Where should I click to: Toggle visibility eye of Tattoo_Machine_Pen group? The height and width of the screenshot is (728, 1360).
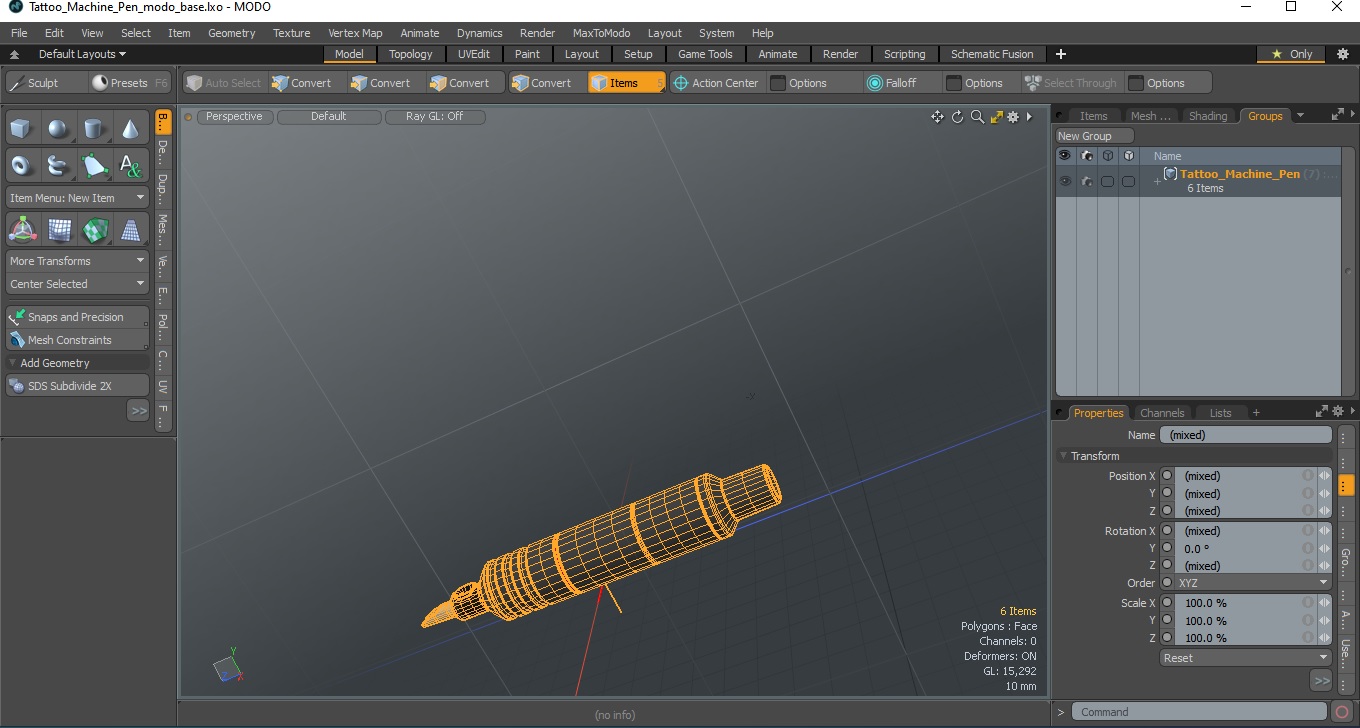coord(1065,181)
